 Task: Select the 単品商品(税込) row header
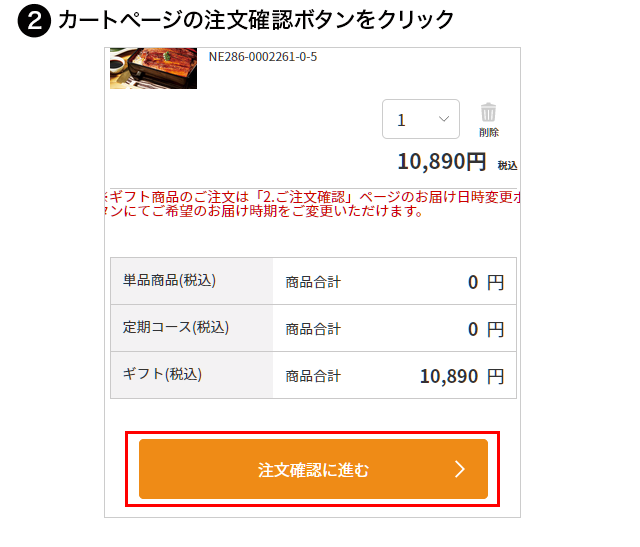(169, 281)
